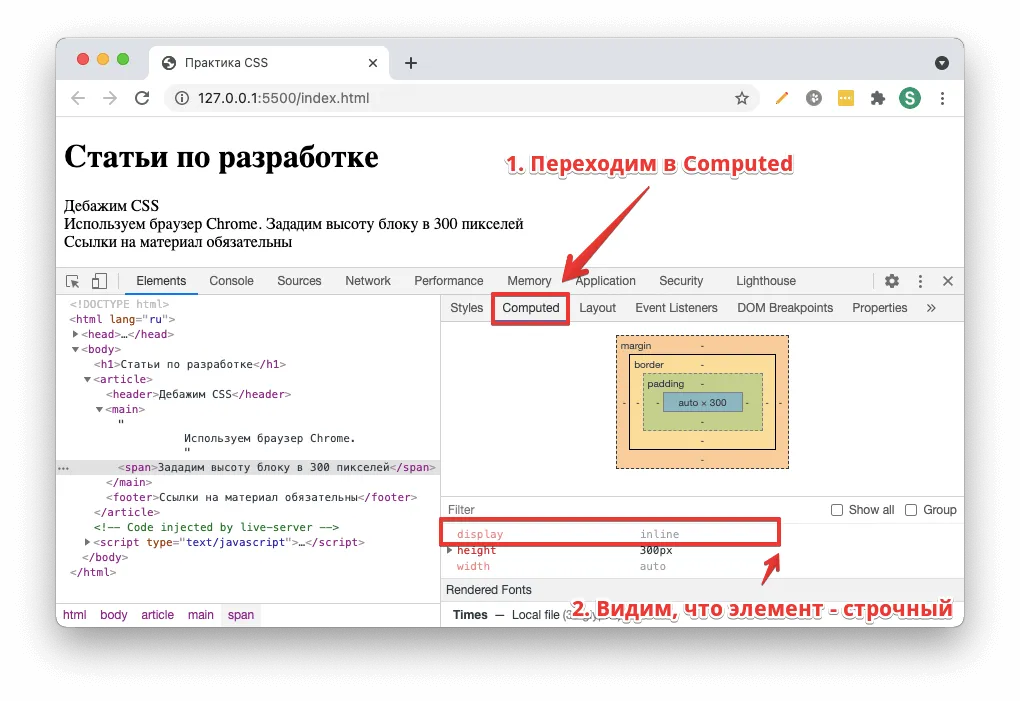The height and width of the screenshot is (701, 1020).
Task: Click the orange pencil extension icon
Action: (781, 98)
